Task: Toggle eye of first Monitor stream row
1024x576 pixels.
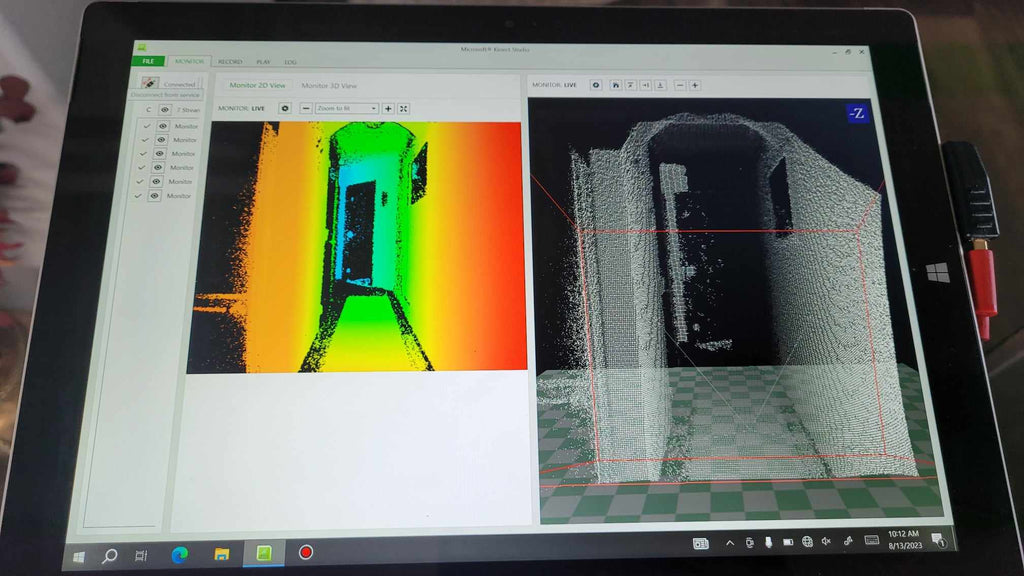Action: coord(163,126)
